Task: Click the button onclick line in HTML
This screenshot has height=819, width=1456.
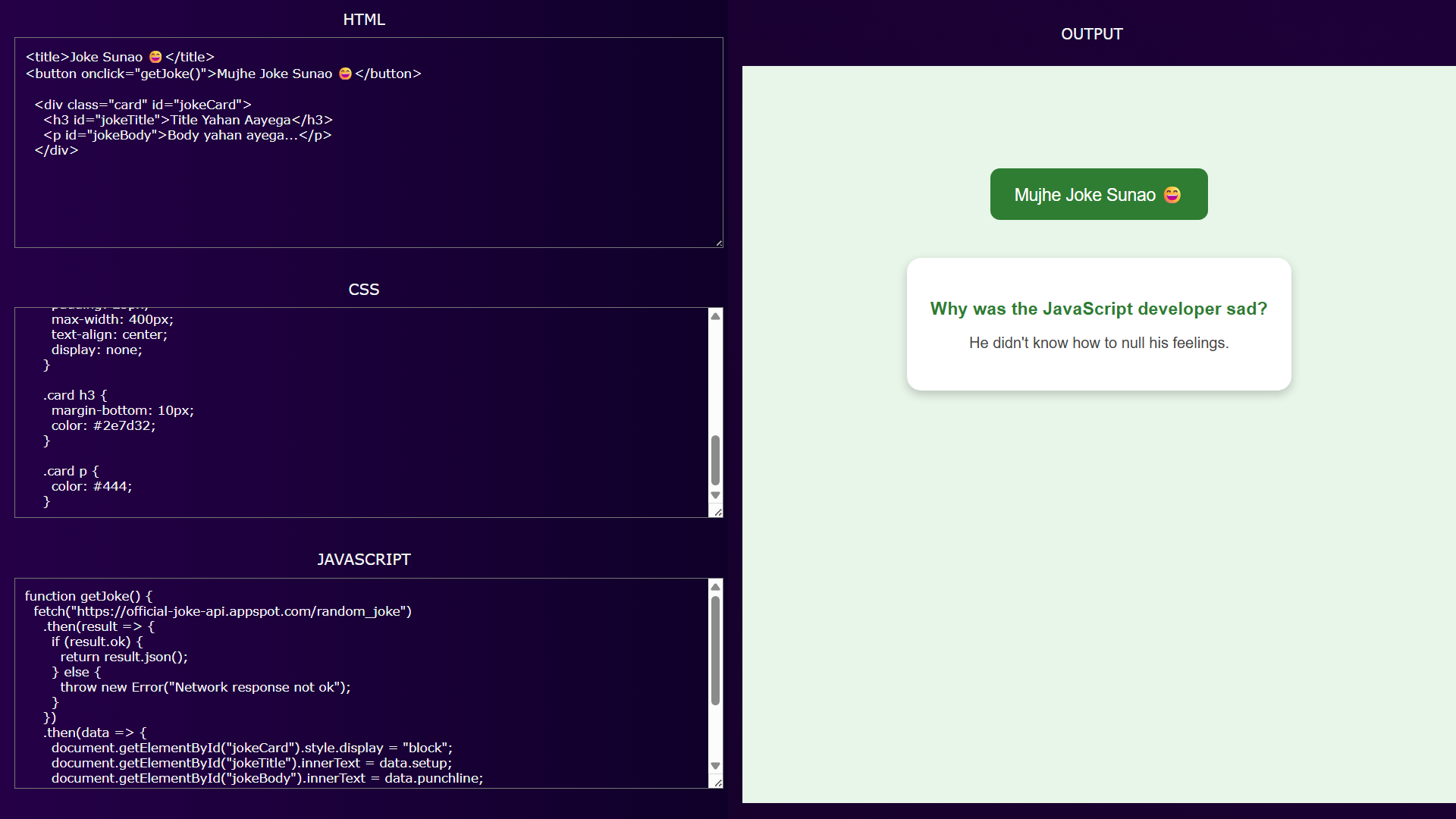Action: [224, 74]
